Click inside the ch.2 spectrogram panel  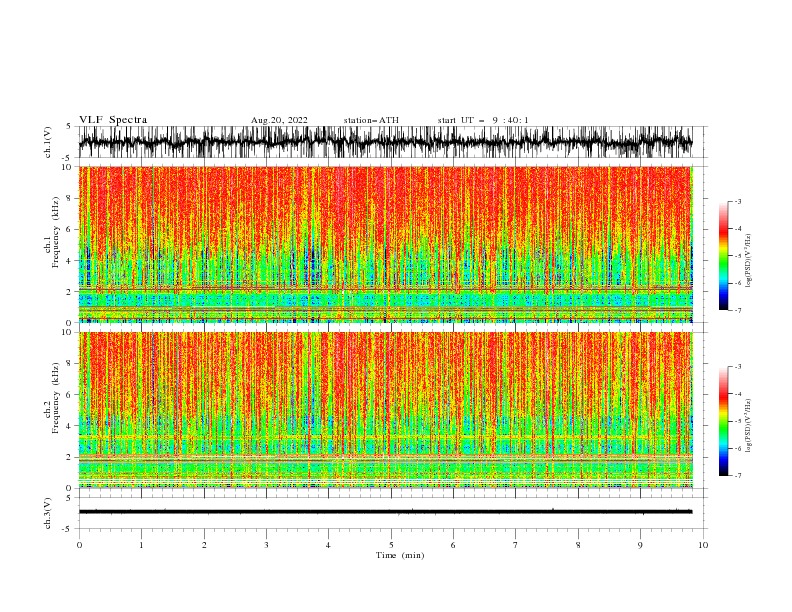tap(386, 410)
